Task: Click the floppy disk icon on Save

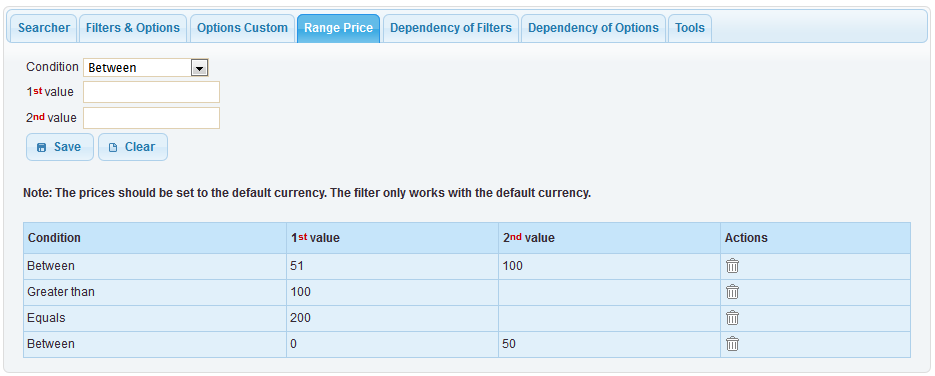Action: tap(42, 147)
